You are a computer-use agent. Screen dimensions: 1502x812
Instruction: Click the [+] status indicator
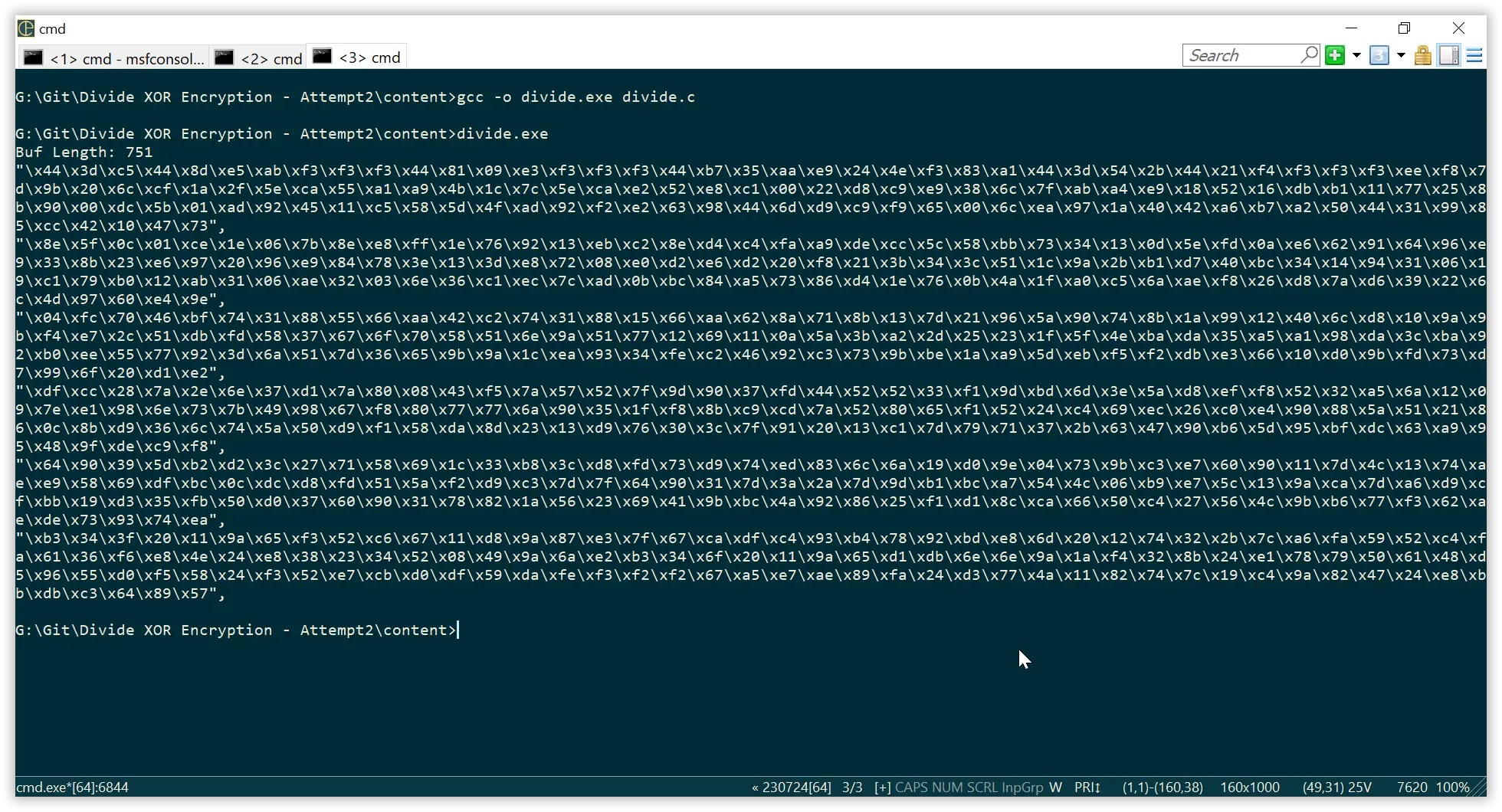(882, 787)
